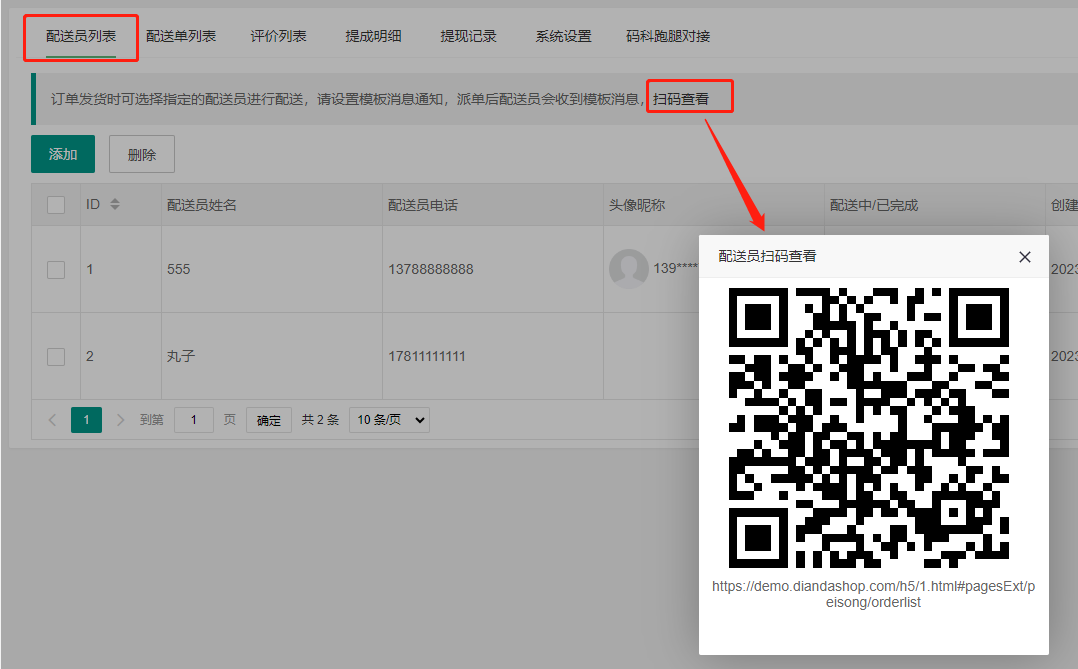
Task: Click the demo.diandashop.com URL text
Action: [873, 594]
